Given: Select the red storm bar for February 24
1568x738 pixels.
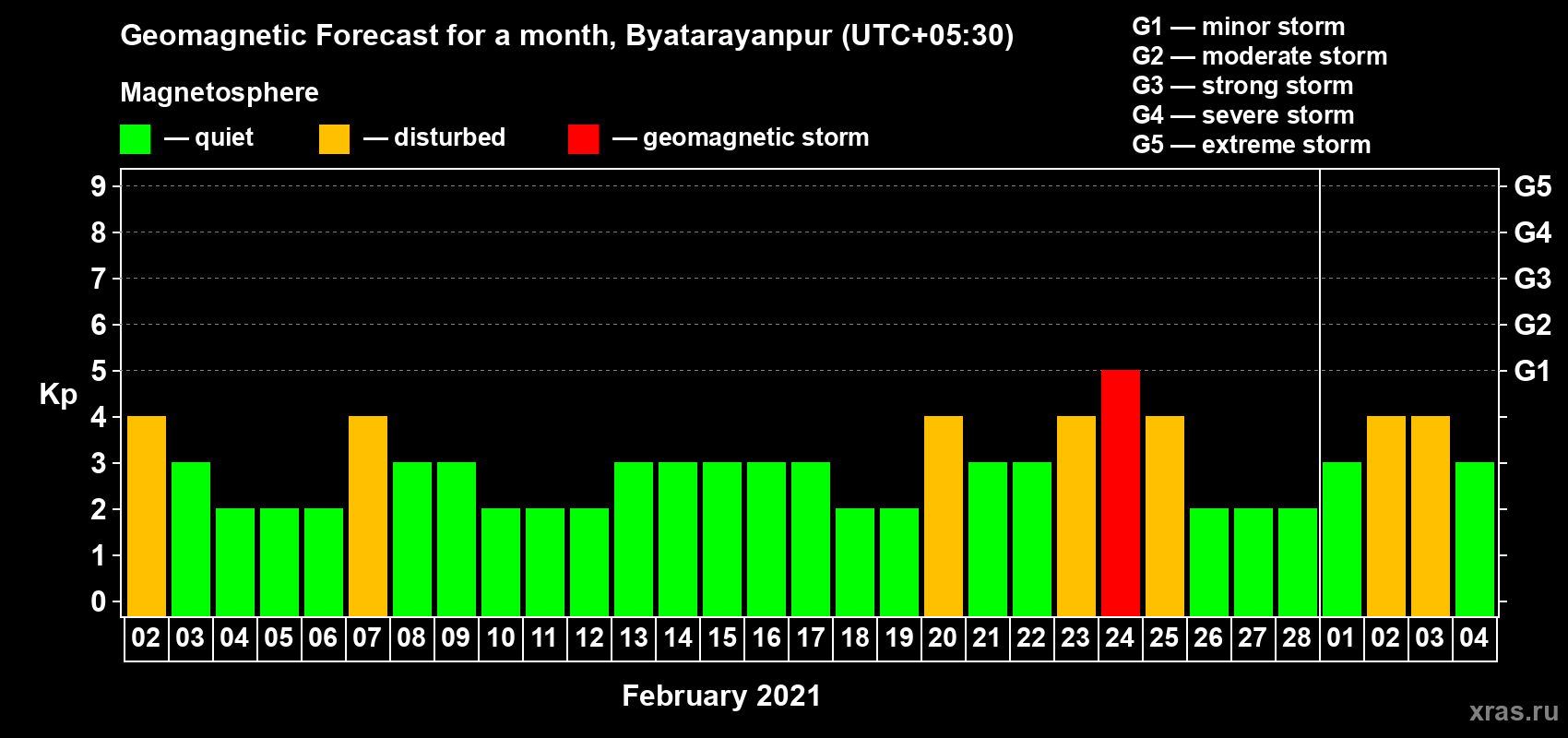Looking at the screenshot, I should [x=1121, y=493].
